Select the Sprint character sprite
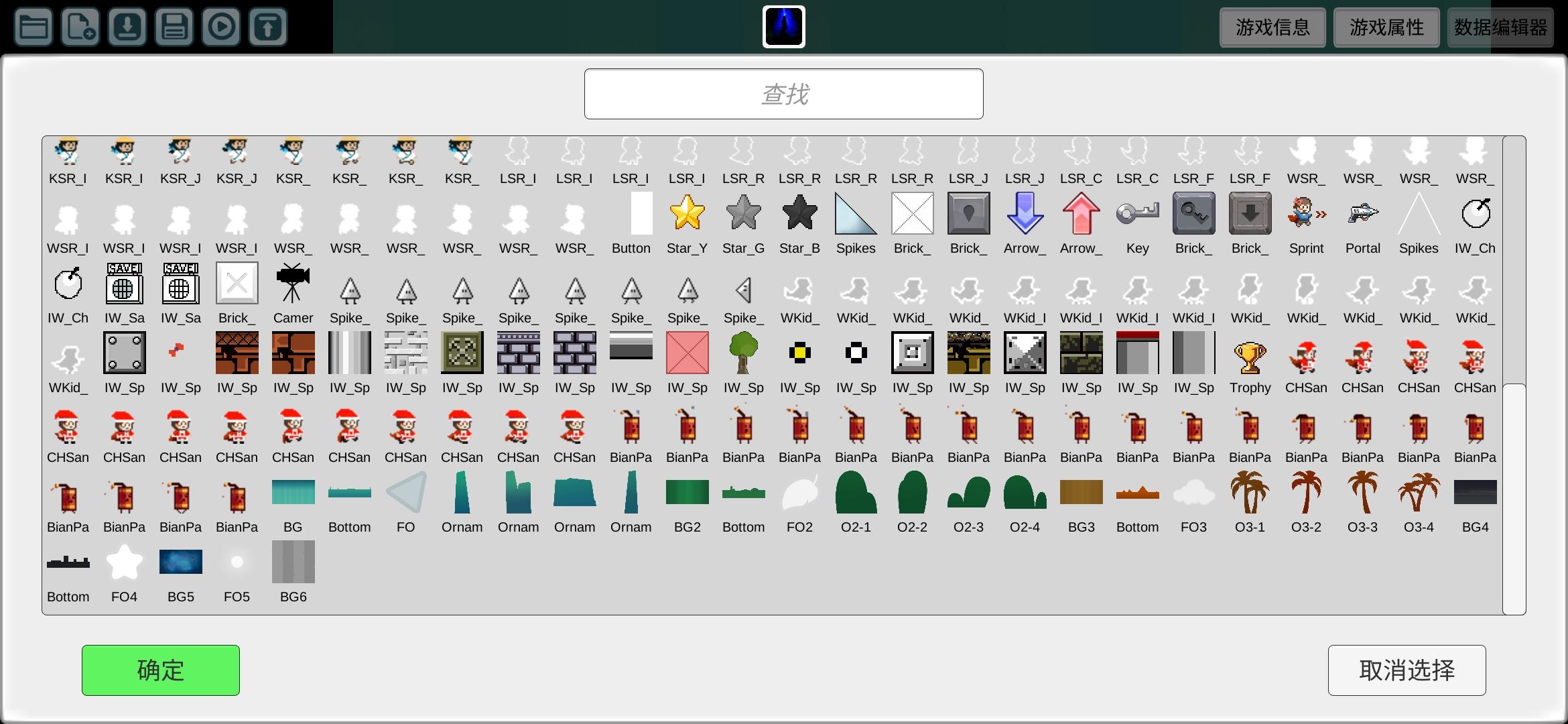Image resolution: width=1568 pixels, height=724 pixels. (x=1307, y=213)
